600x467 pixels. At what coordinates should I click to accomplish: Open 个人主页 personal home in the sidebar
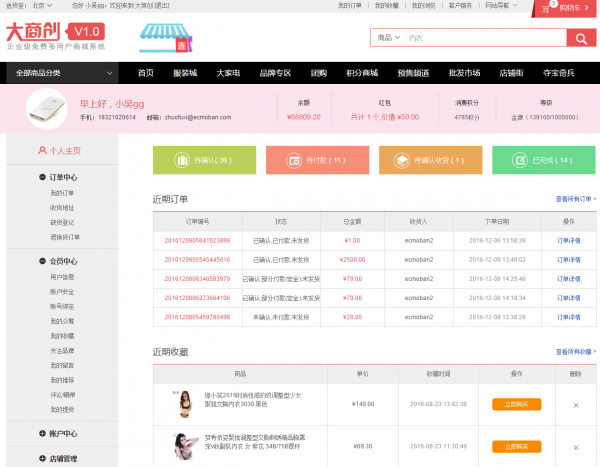60,151
